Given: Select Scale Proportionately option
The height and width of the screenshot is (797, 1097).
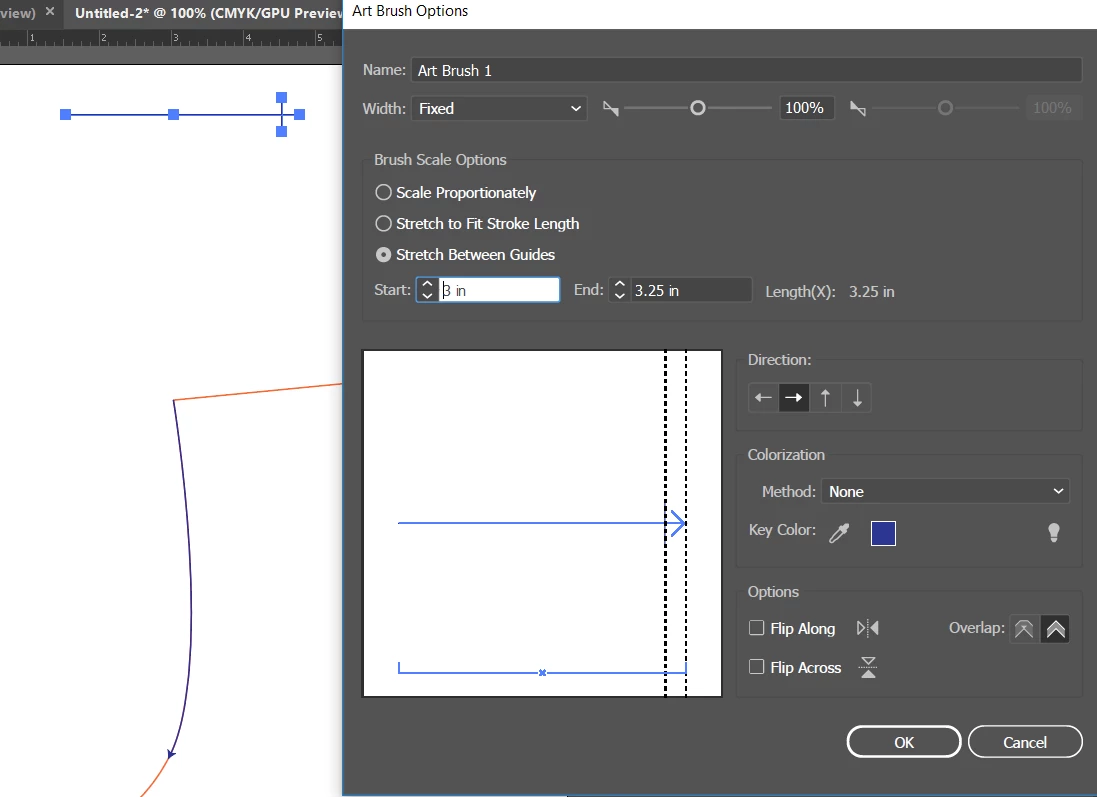Looking at the screenshot, I should pyautogui.click(x=455, y=192).
